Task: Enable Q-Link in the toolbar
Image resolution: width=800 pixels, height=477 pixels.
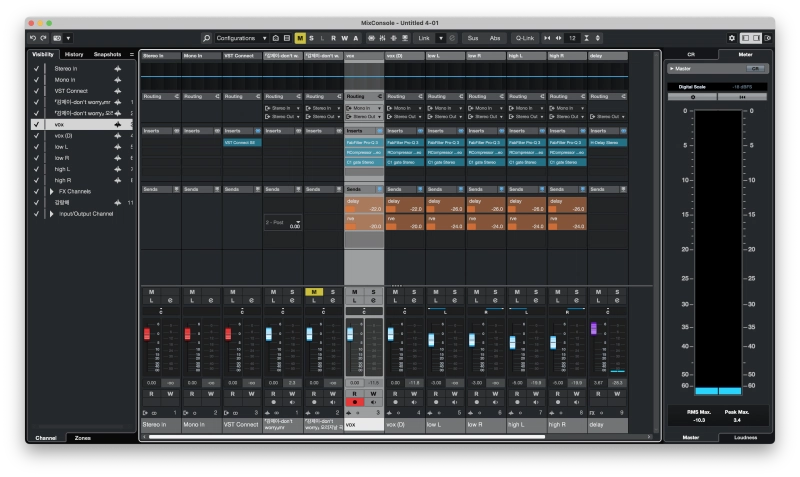Action: [524, 38]
